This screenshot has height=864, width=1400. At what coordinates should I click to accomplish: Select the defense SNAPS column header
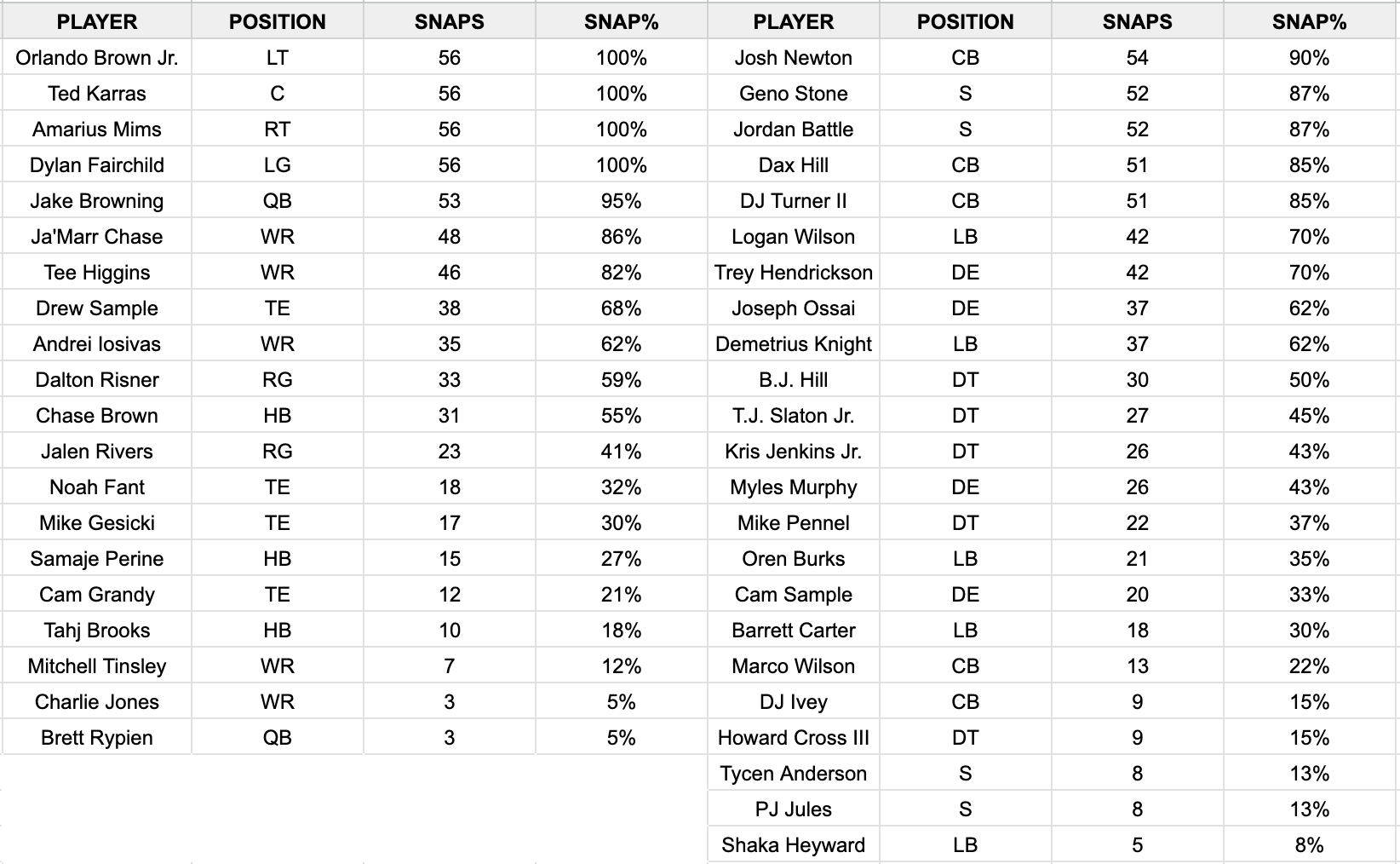click(x=1138, y=22)
